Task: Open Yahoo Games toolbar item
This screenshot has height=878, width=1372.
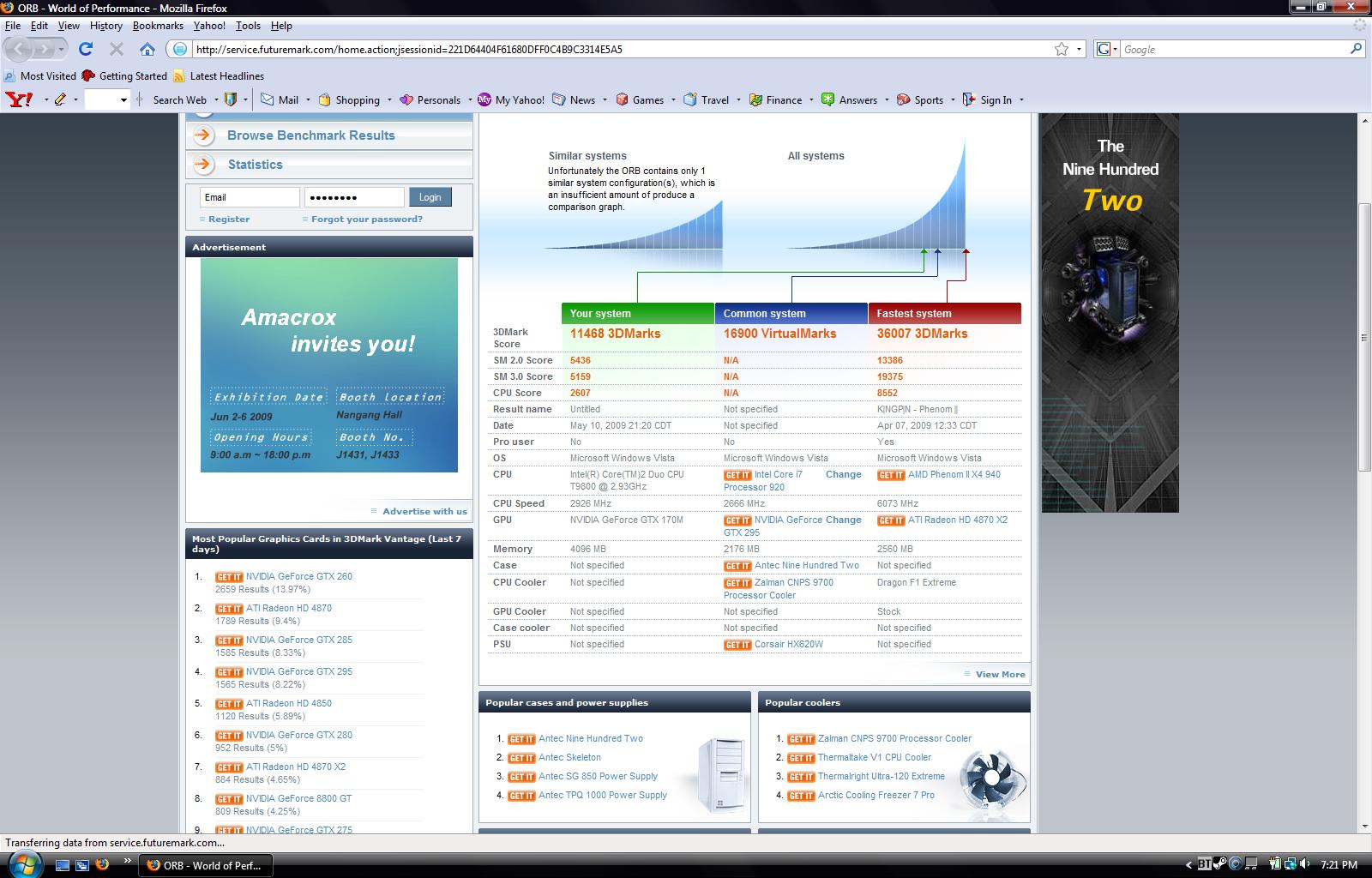Action: (640, 99)
